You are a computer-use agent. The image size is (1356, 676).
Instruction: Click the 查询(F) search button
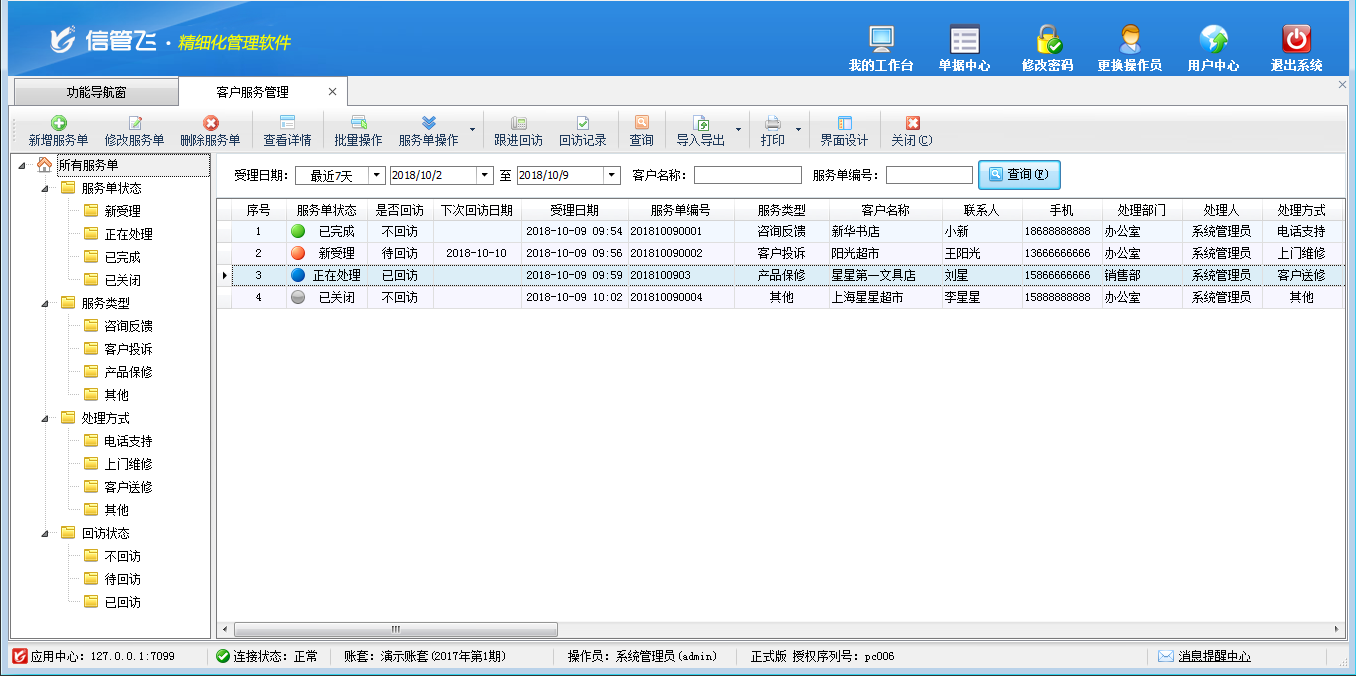(x=1019, y=175)
